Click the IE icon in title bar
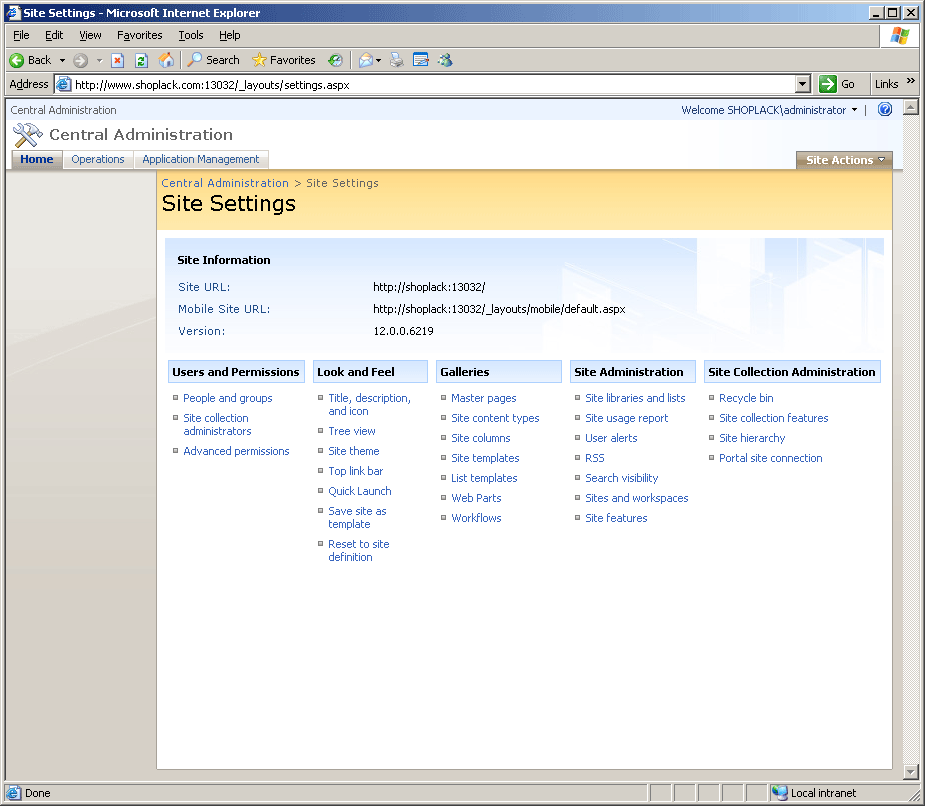The height and width of the screenshot is (806, 925). (x=13, y=12)
